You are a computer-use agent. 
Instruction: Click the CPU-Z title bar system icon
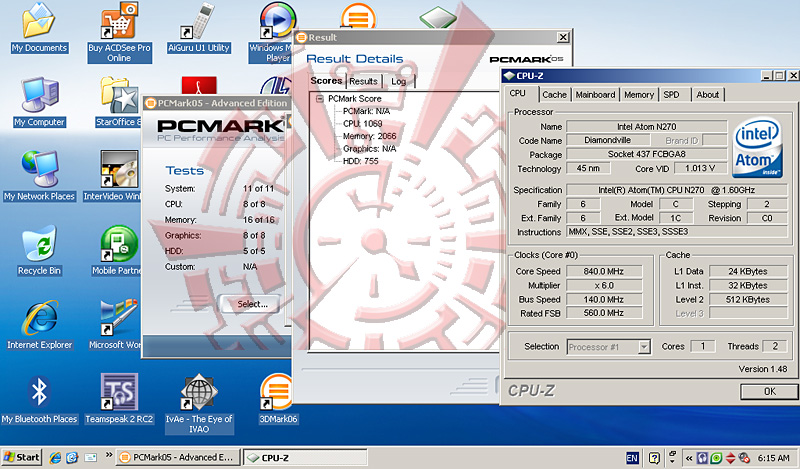click(x=509, y=76)
